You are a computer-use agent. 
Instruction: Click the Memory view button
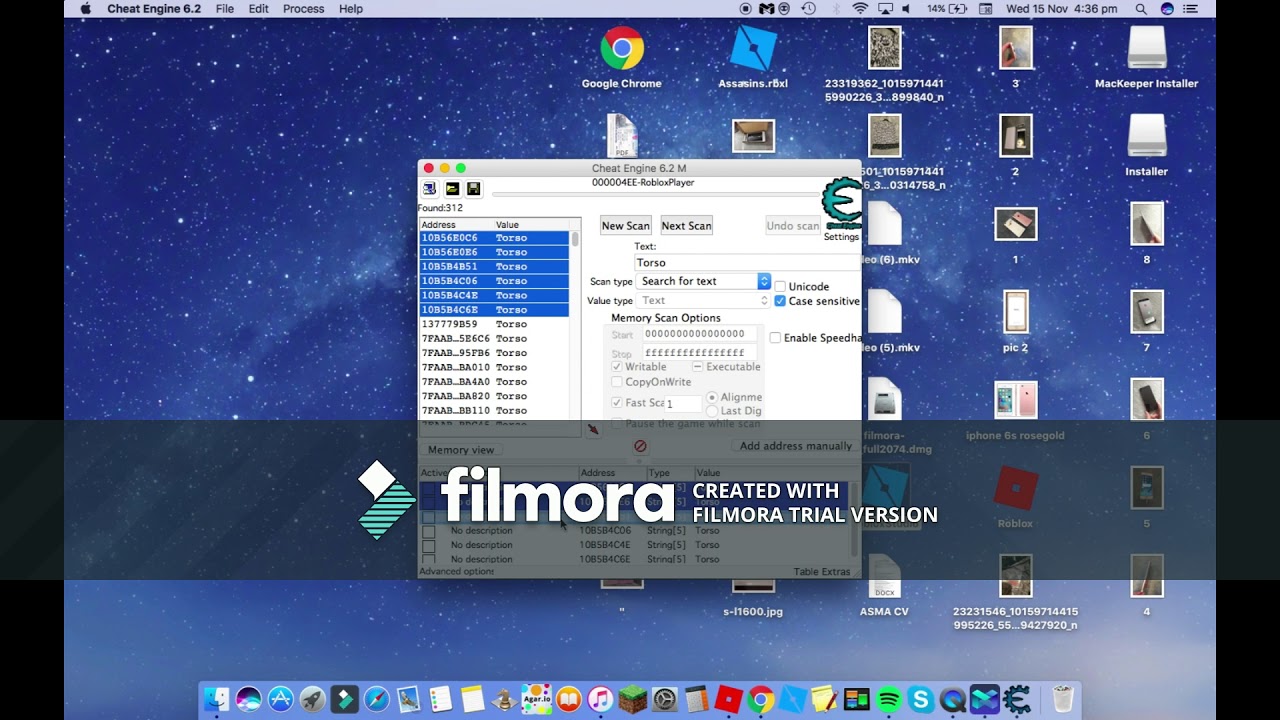click(x=461, y=450)
